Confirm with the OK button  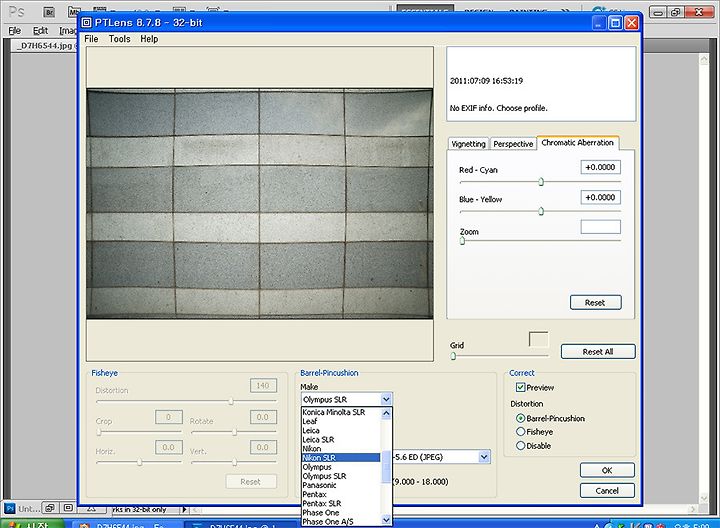(607, 470)
